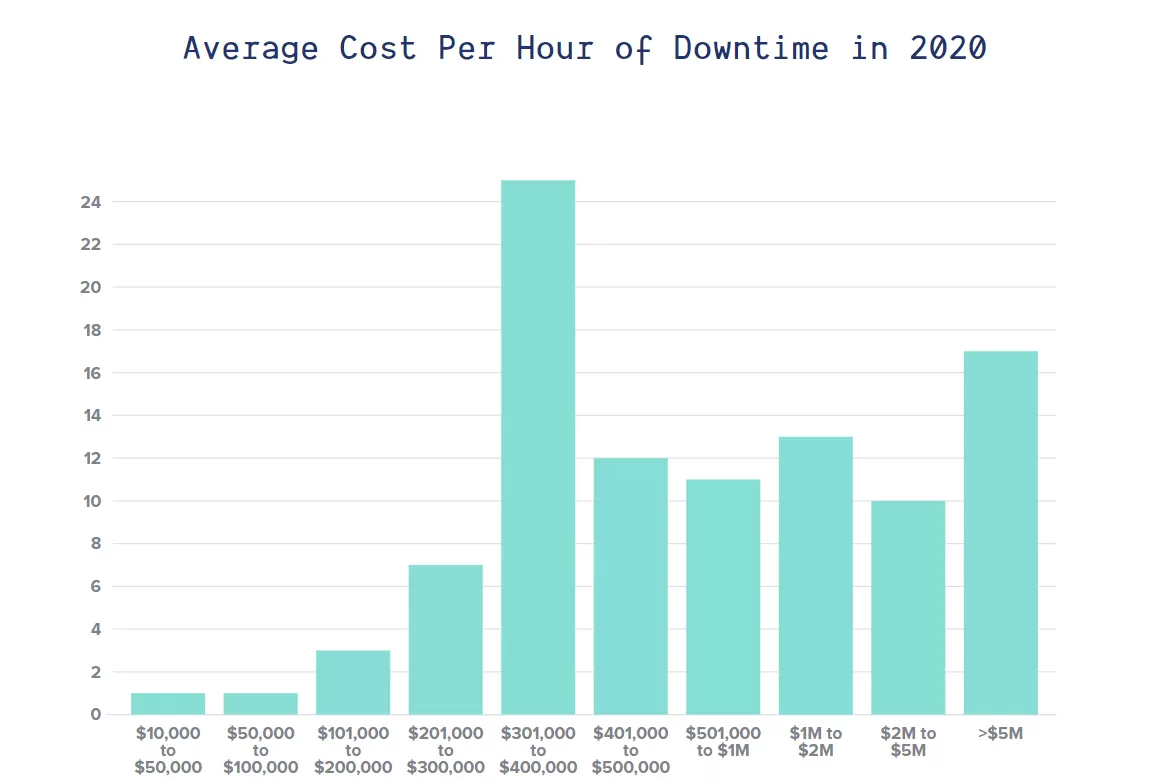Click the $50,000 to $100,000 bar
Image resolution: width=1171 pixels, height=781 pixels.
261,703
